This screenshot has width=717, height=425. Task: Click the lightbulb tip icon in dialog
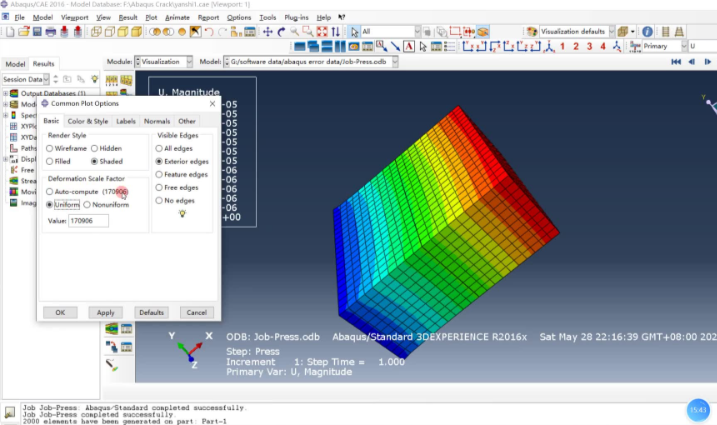181,214
